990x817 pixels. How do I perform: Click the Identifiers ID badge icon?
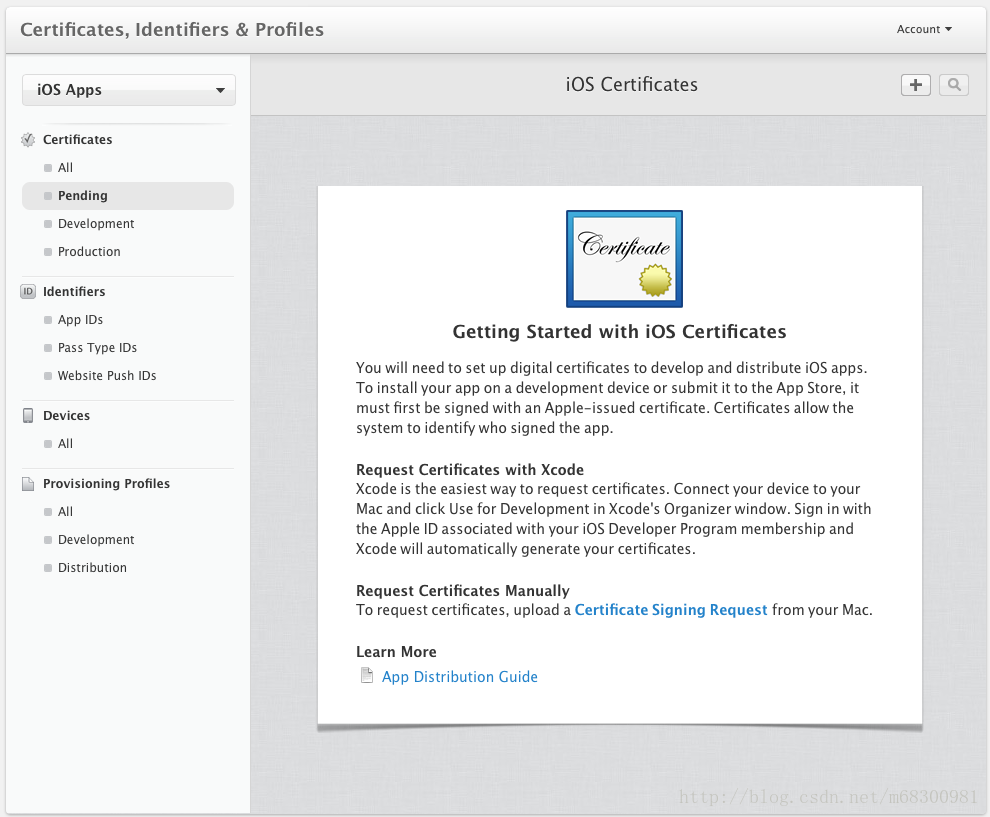[28, 292]
